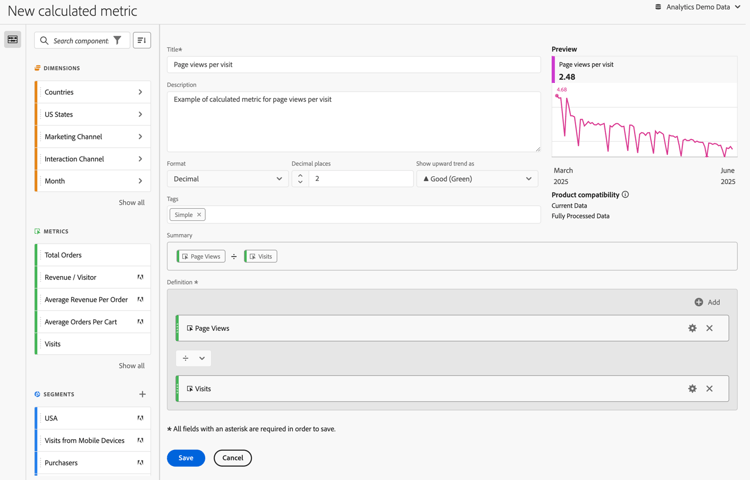Remove the Simple tag
Image resolution: width=750 pixels, height=480 pixels.
tap(199, 215)
